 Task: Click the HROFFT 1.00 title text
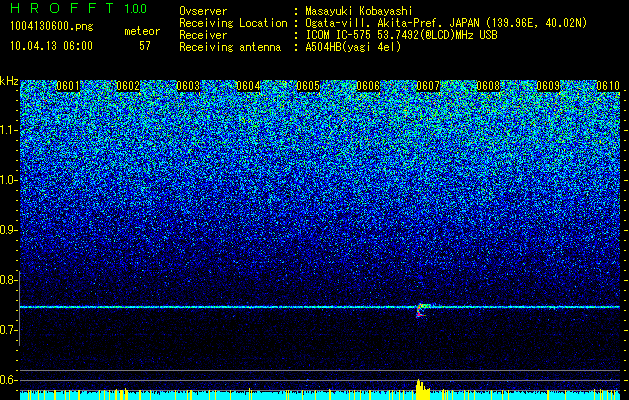(x=78, y=8)
